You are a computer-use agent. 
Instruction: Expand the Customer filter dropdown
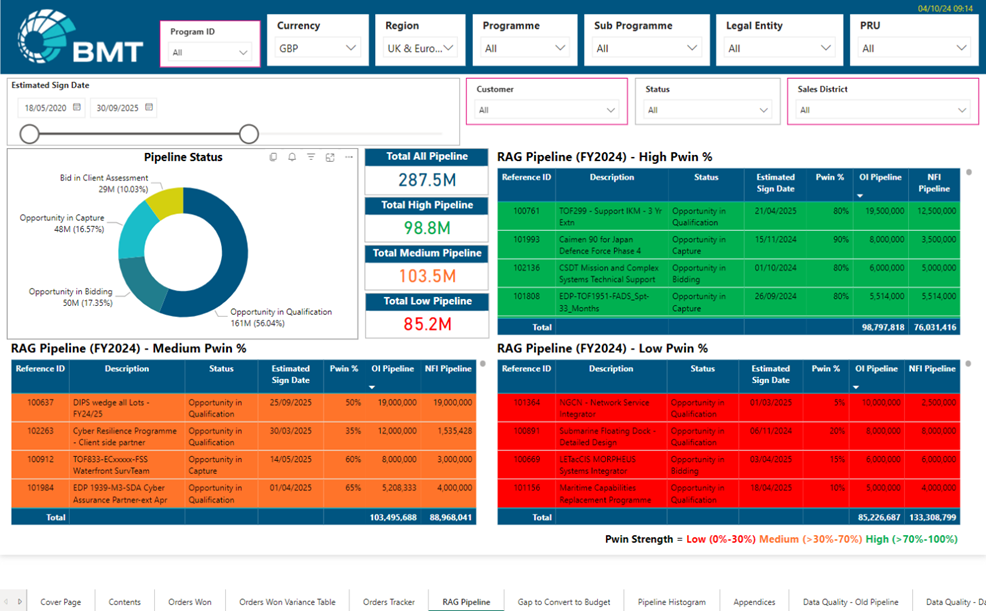(x=612, y=110)
